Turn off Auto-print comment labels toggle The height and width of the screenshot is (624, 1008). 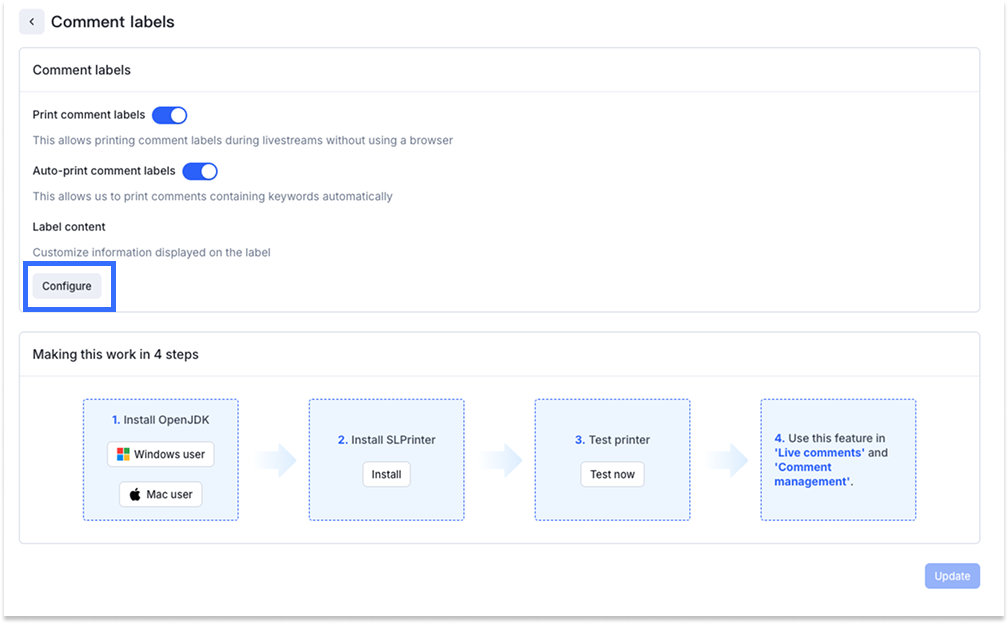200,171
